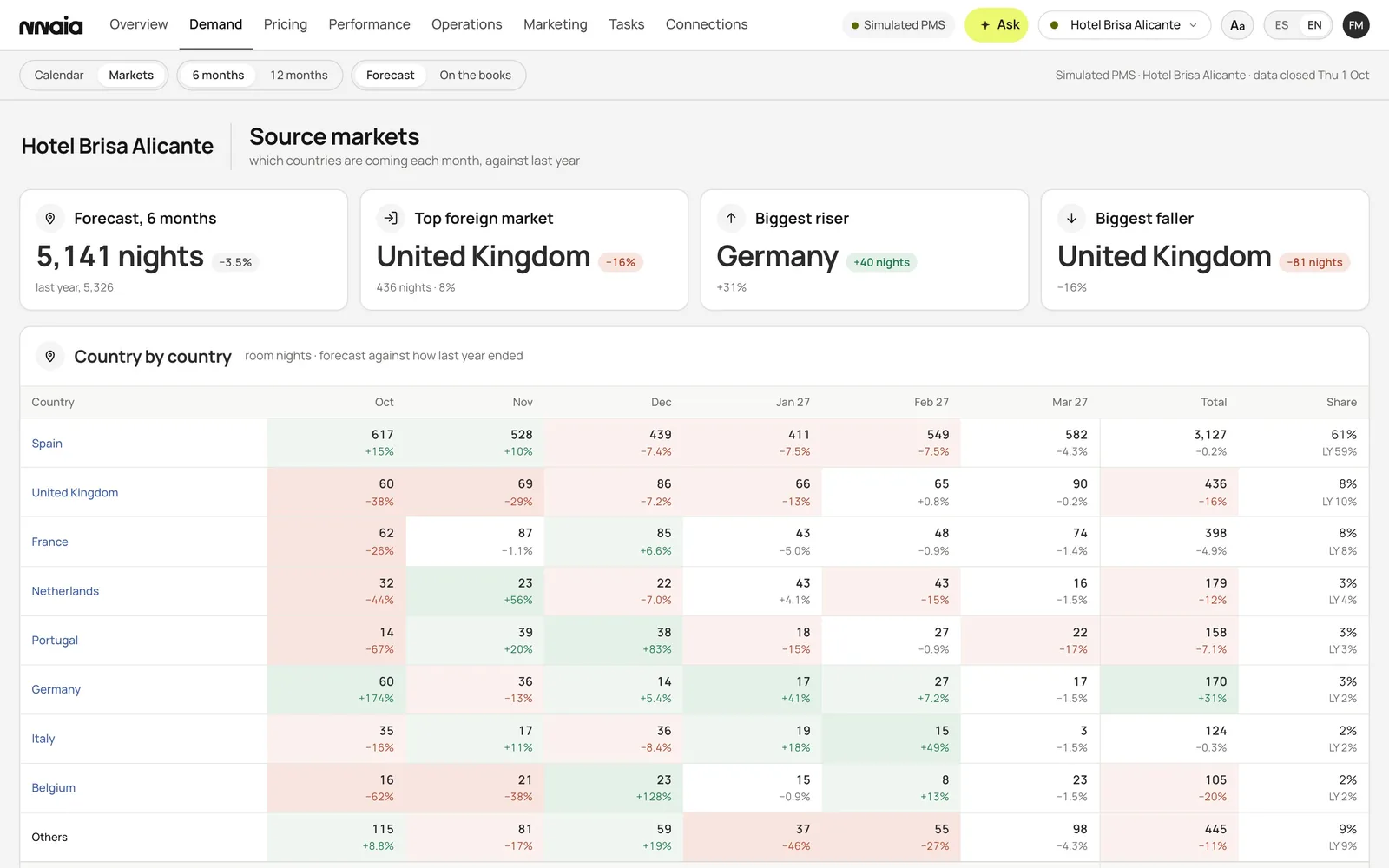Click the Oct column header
The image size is (1389, 868).
pyautogui.click(x=384, y=403)
